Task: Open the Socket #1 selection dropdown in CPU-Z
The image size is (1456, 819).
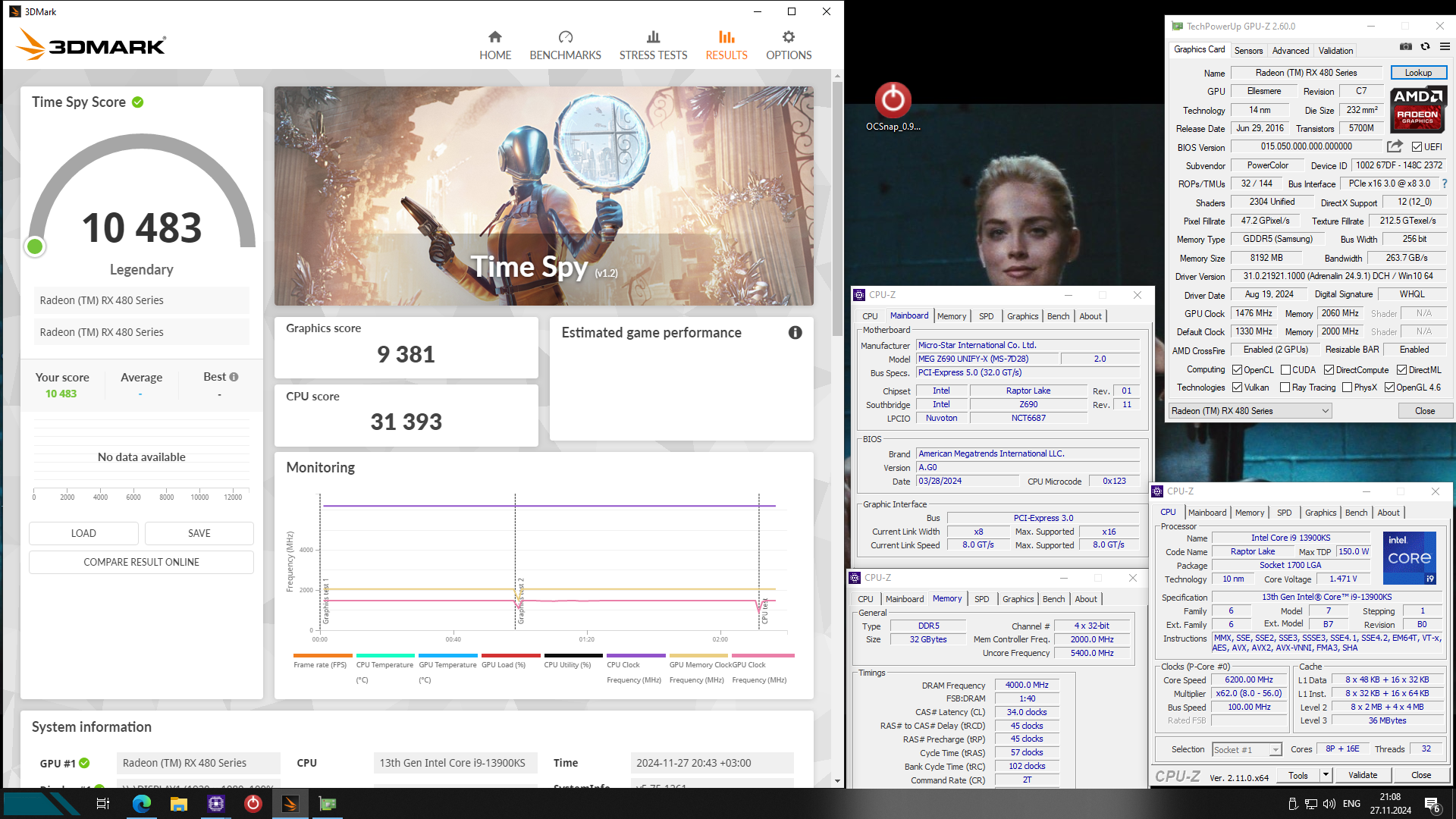Action: [1247, 749]
